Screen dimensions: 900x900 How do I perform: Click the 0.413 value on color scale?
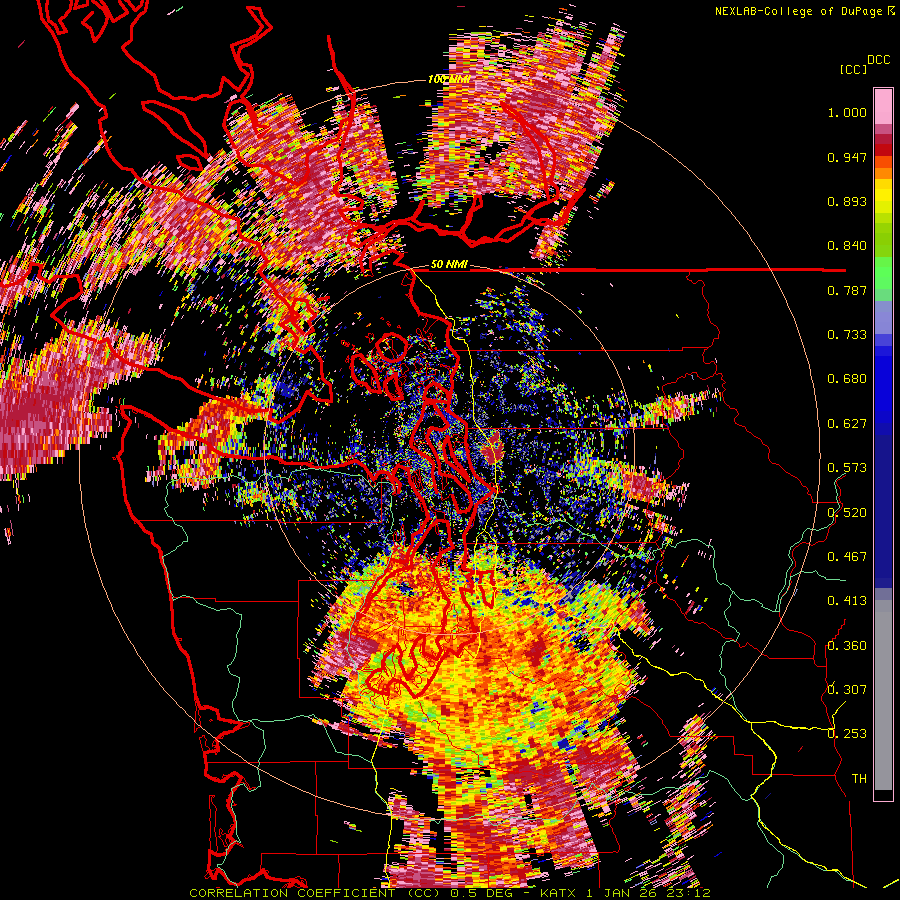tap(847, 601)
